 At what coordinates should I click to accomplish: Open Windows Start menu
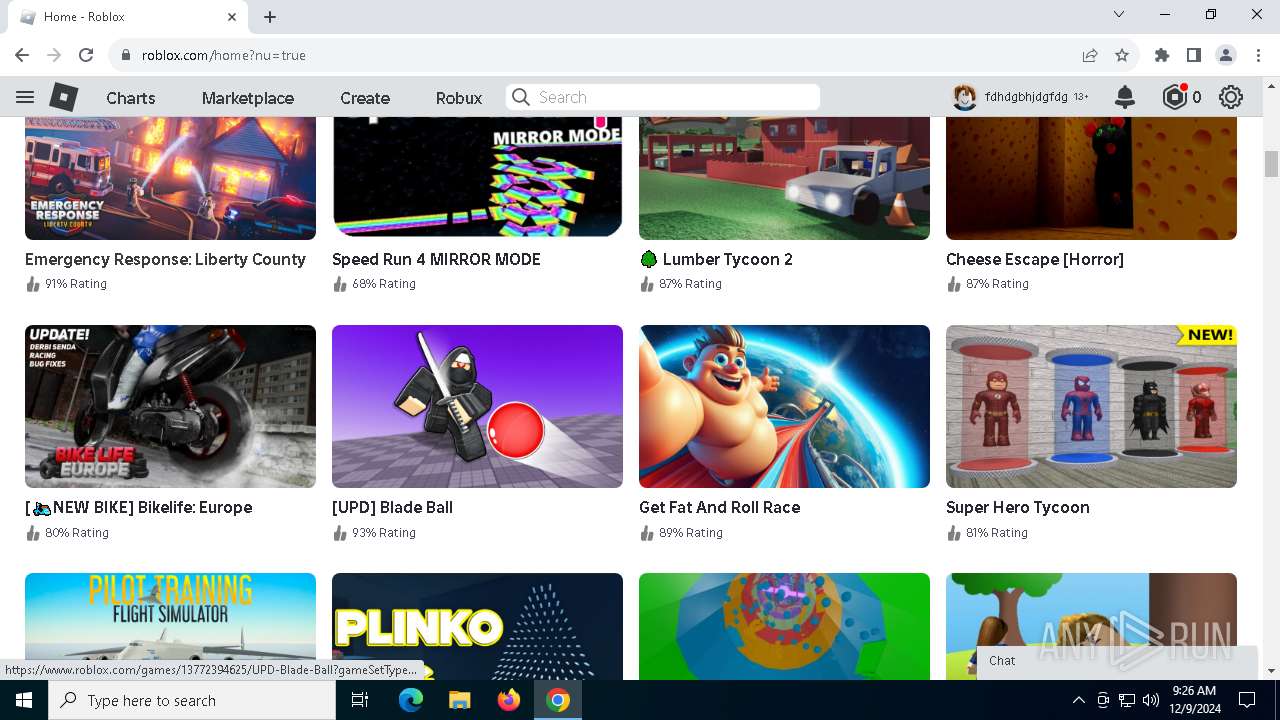[x=24, y=700]
